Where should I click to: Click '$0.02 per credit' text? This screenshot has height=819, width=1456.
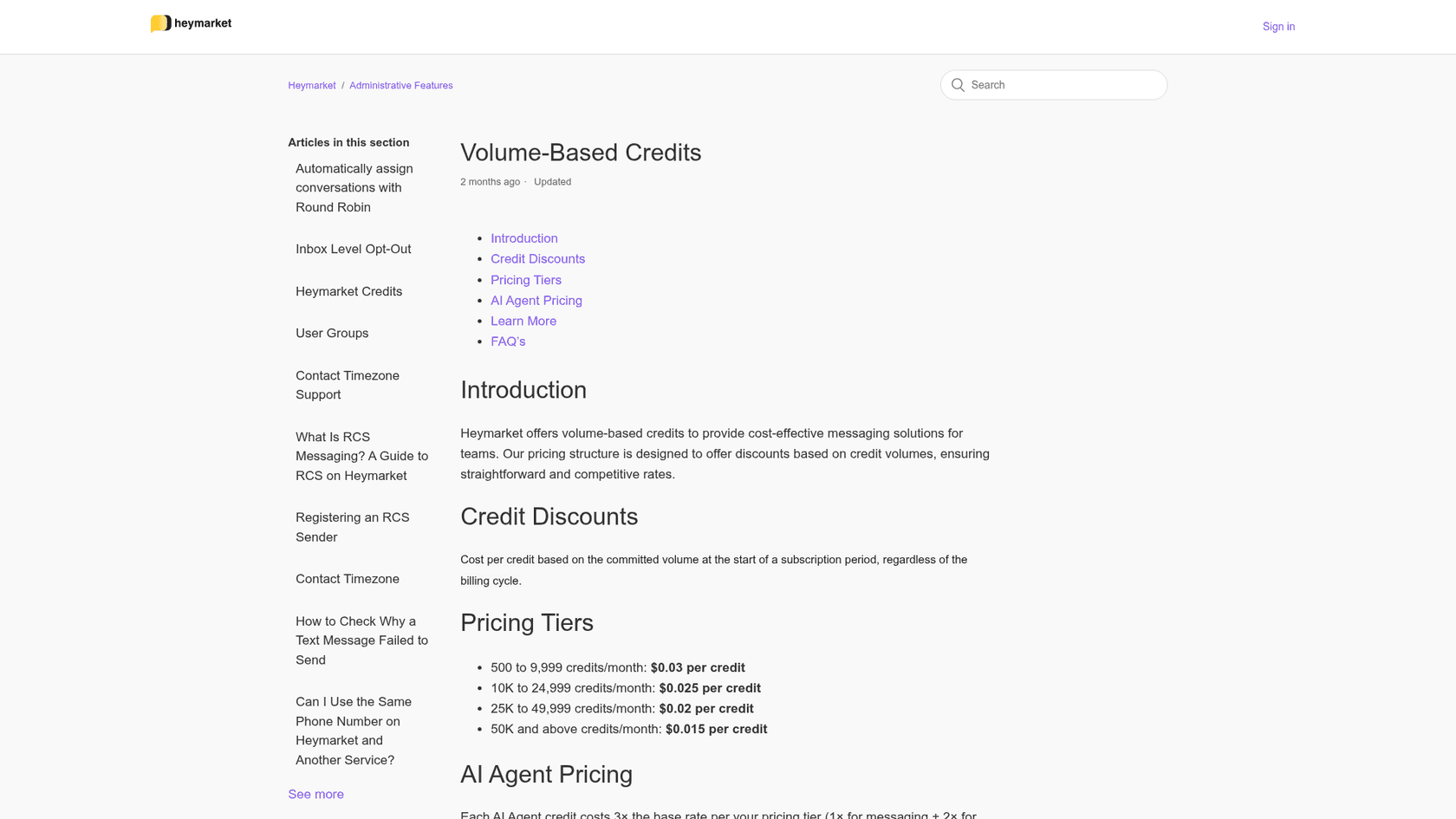pos(706,709)
